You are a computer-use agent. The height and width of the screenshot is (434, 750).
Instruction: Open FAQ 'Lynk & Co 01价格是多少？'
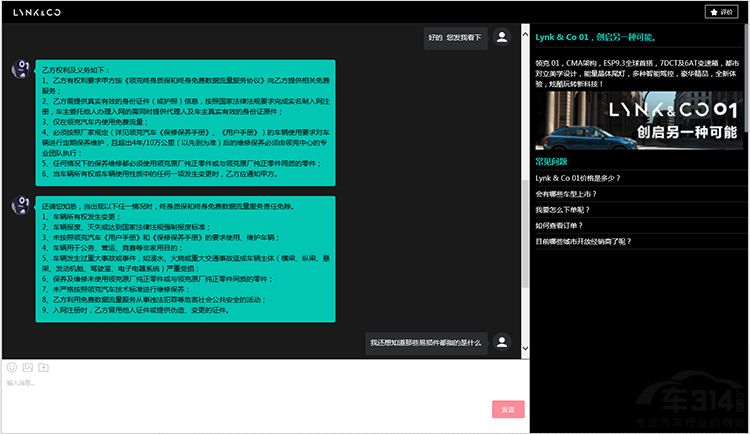[x=578, y=178]
